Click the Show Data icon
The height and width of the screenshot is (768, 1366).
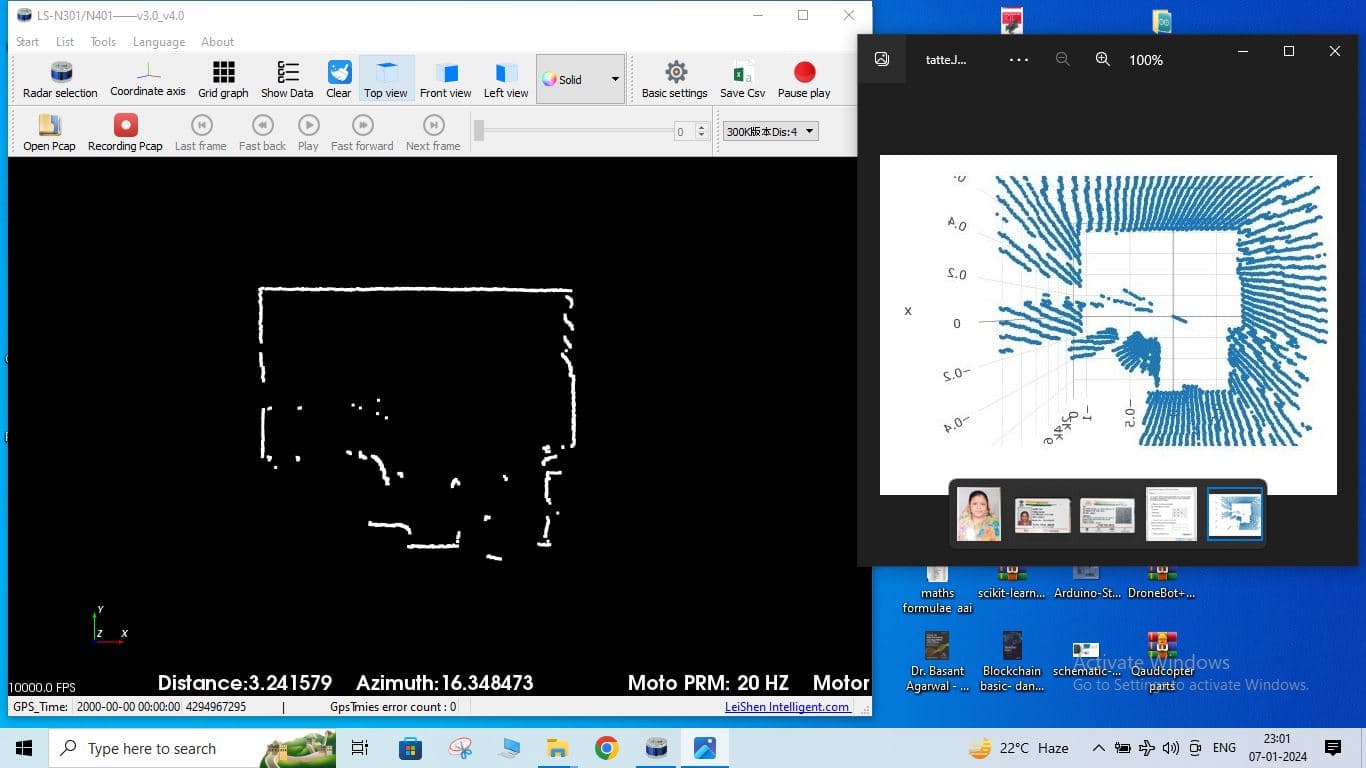pos(287,79)
